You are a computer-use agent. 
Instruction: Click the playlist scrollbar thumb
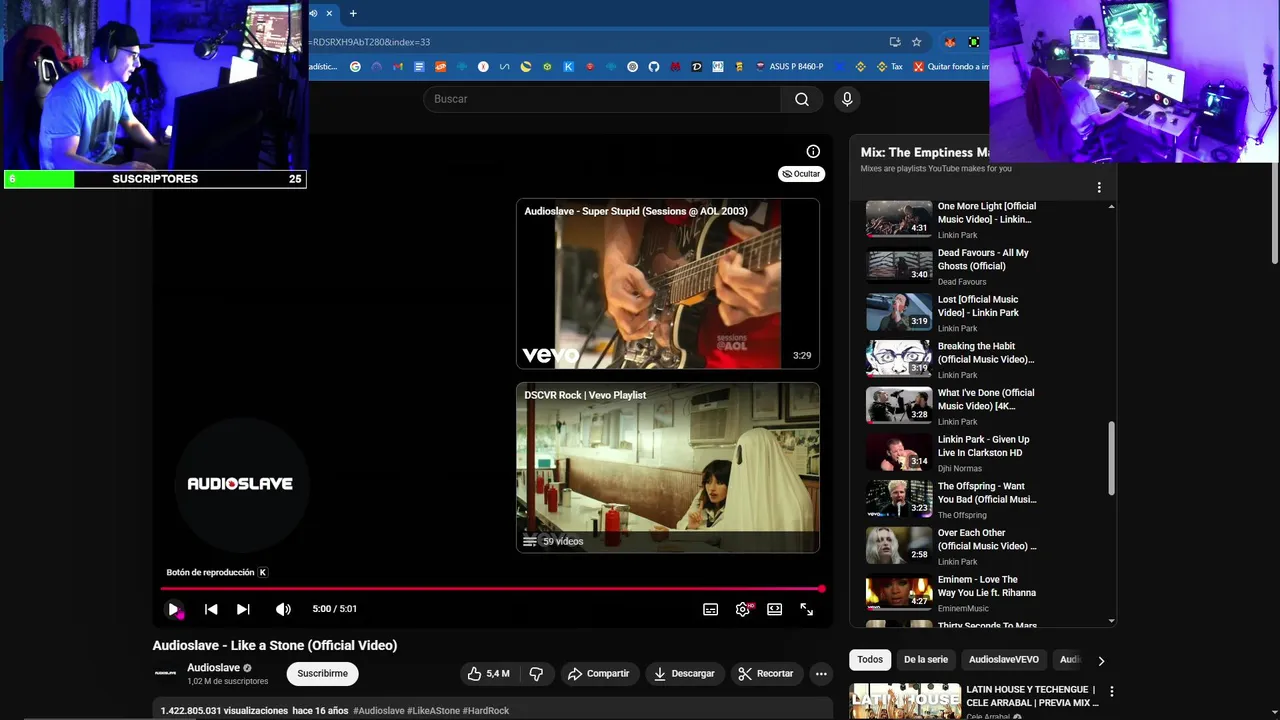coord(1112,457)
